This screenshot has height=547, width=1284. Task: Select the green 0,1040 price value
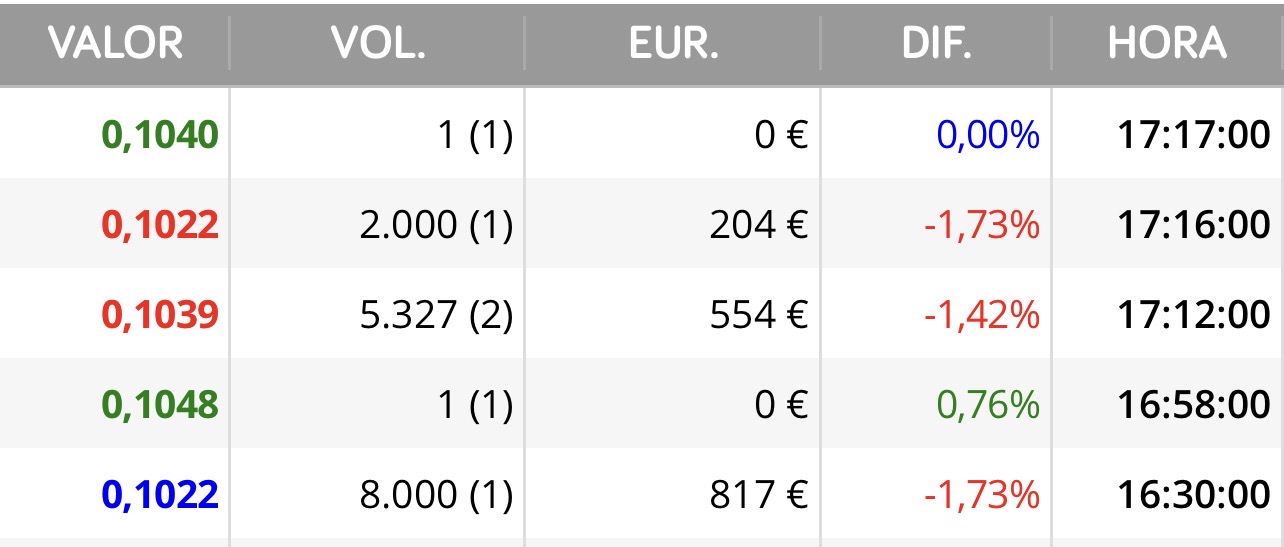tap(160, 135)
